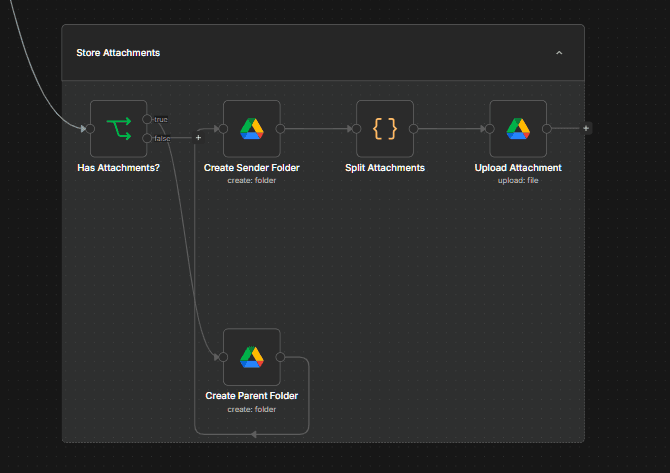This screenshot has height=473, width=670.
Task: Click the Split Attachments label text
Action: 385,168
